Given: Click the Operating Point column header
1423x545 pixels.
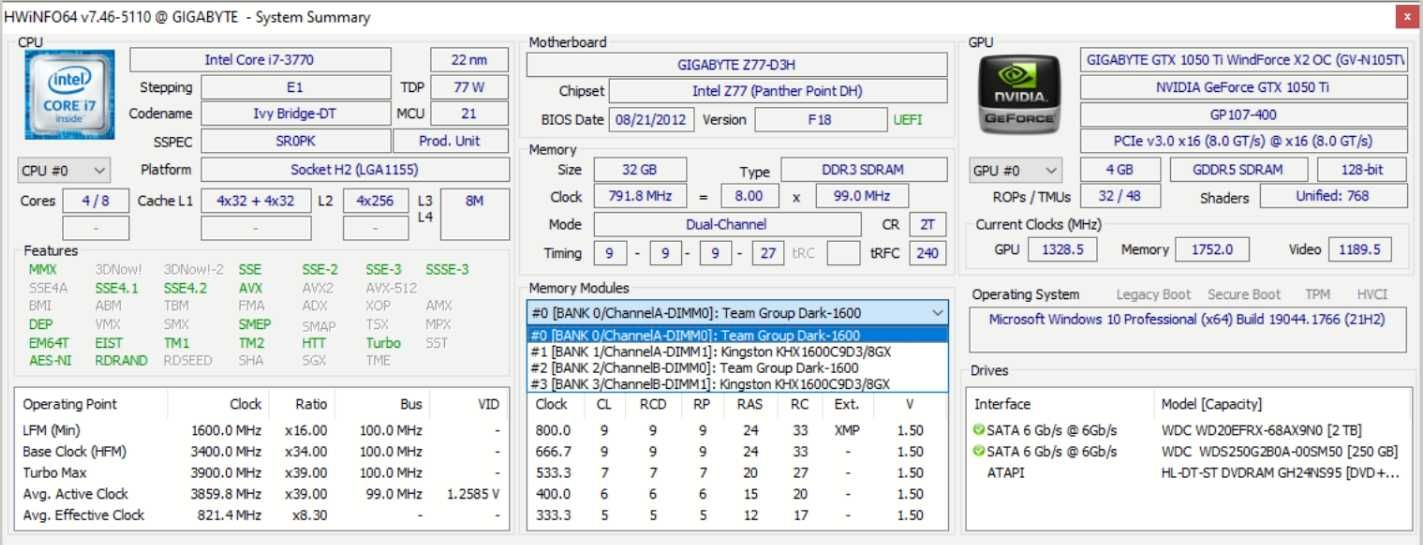Looking at the screenshot, I should coord(70,405).
